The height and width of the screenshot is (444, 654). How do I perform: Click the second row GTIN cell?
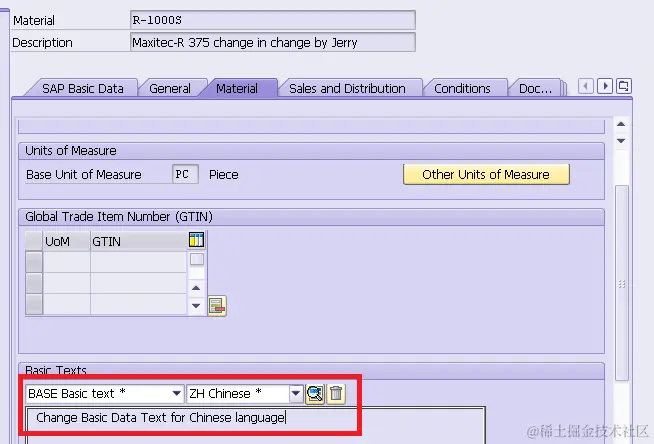pyautogui.click(x=138, y=283)
